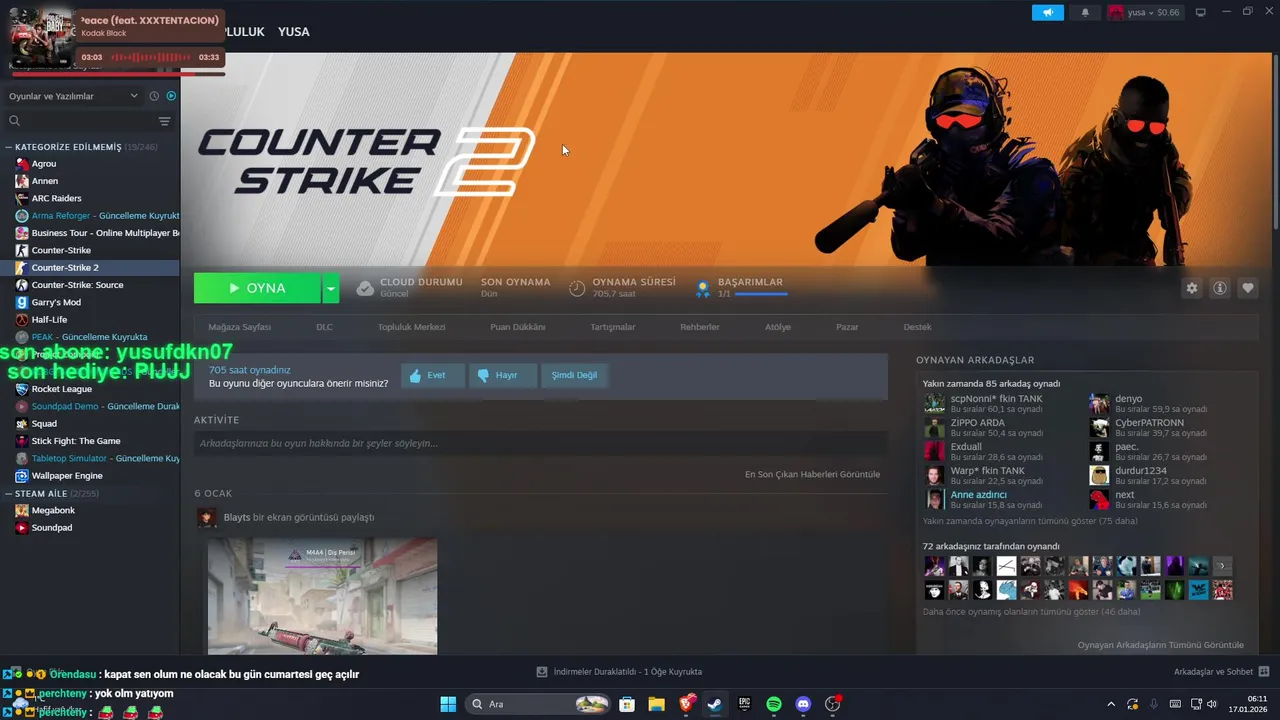Open the notifications bell
This screenshot has width=1280, height=720.
(1085, 13)
